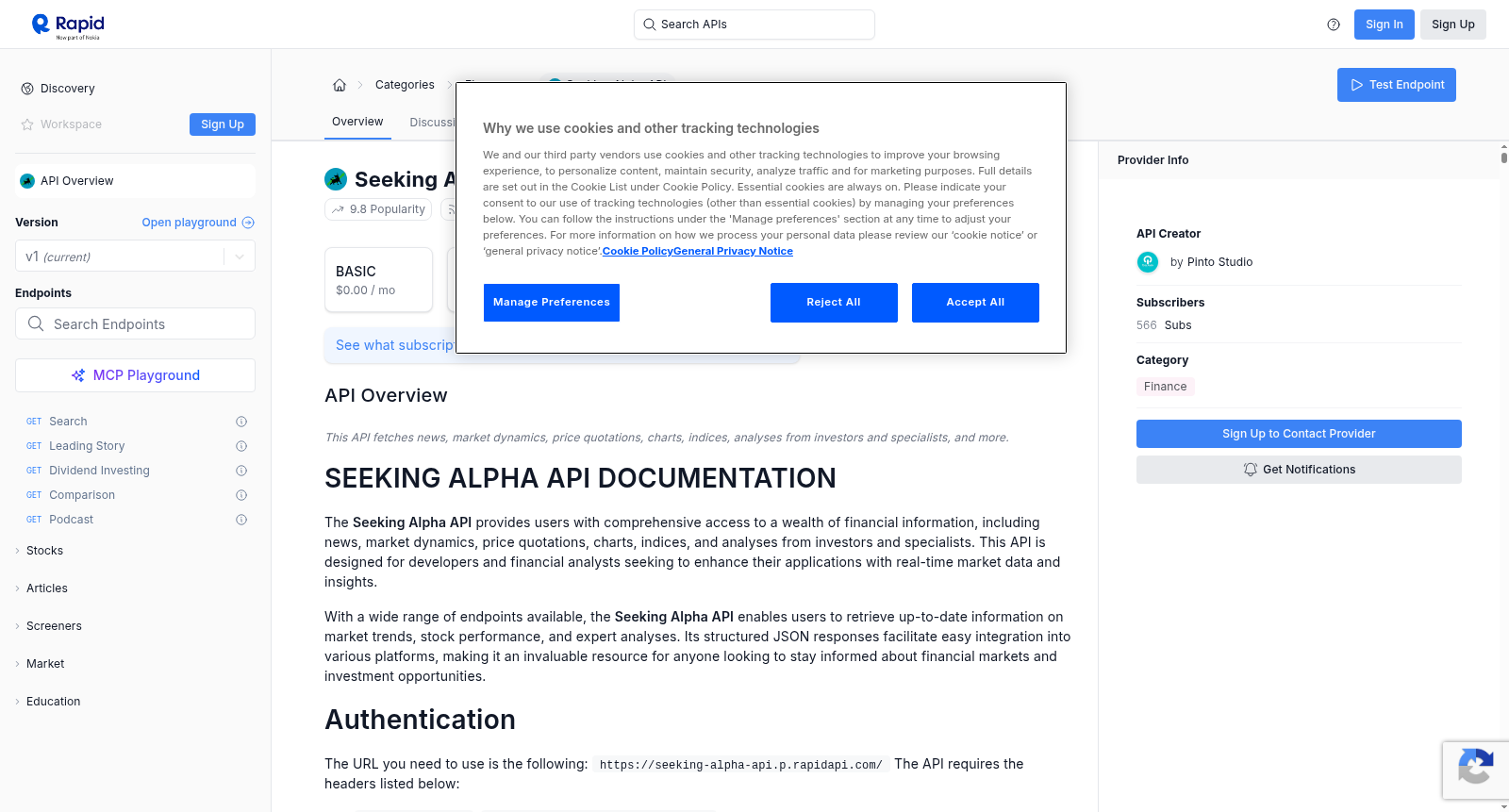Show info for the Podcast endpoint

coord(241,520)
